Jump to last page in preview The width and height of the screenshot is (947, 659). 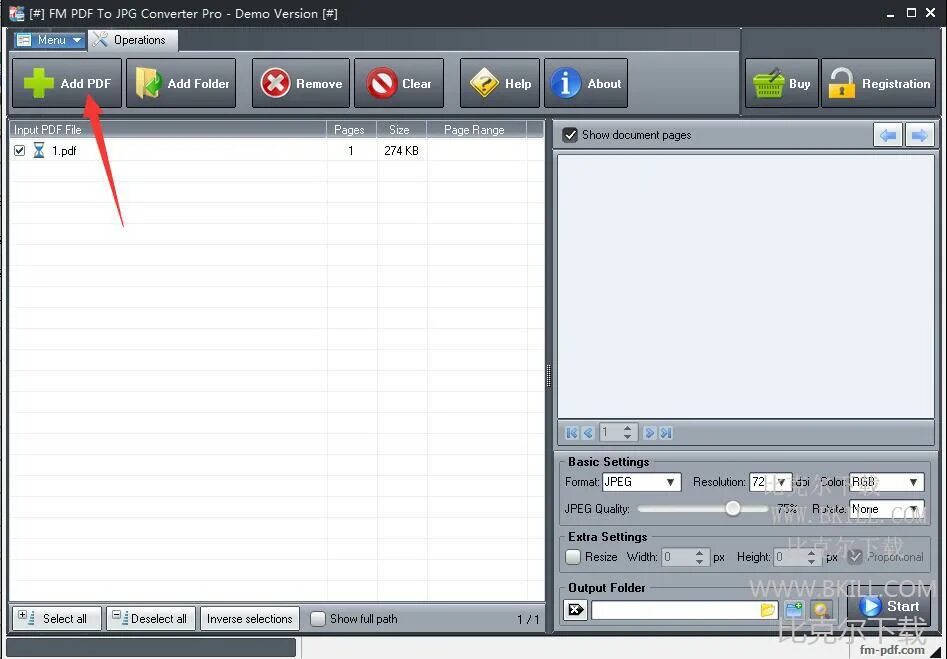click(x=666, y=432)
